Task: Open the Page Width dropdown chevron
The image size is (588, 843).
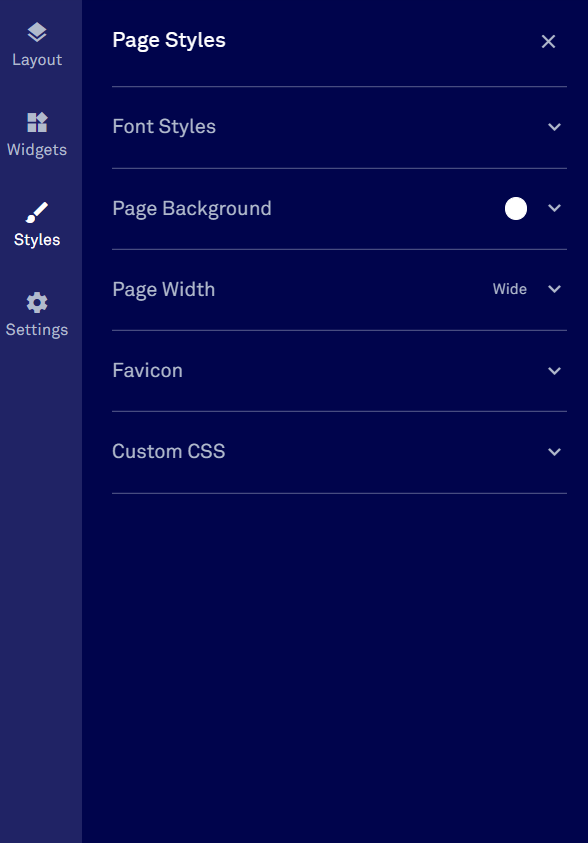Action: 554,289
